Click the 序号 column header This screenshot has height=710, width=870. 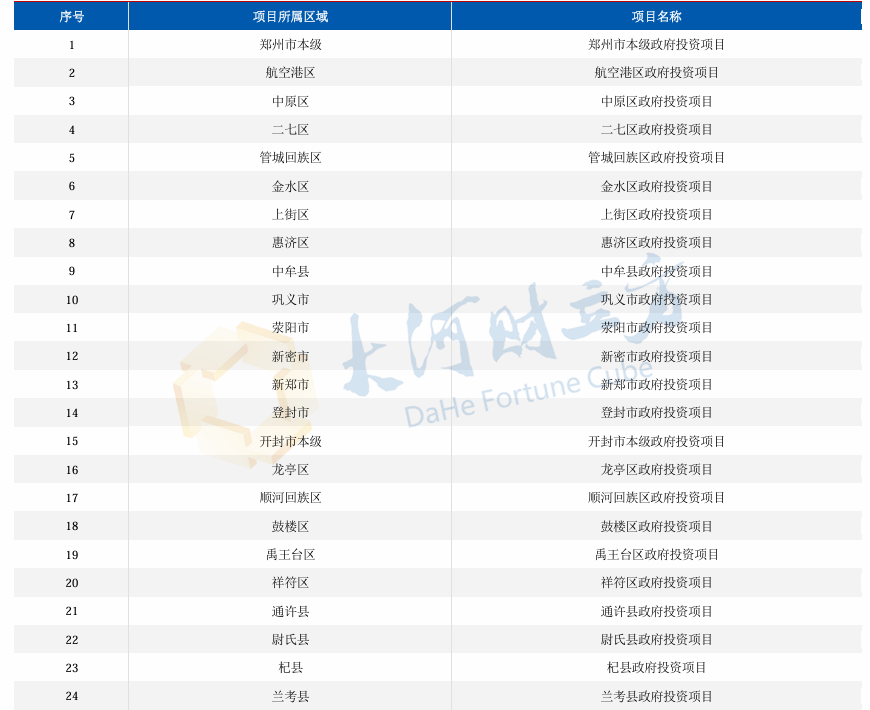coord(71,16)
